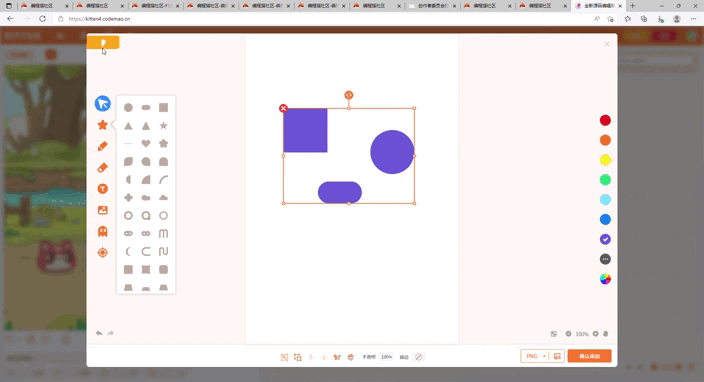Pick the quarter-circle wedge shape
704x382 pixels.
[146, 180]
